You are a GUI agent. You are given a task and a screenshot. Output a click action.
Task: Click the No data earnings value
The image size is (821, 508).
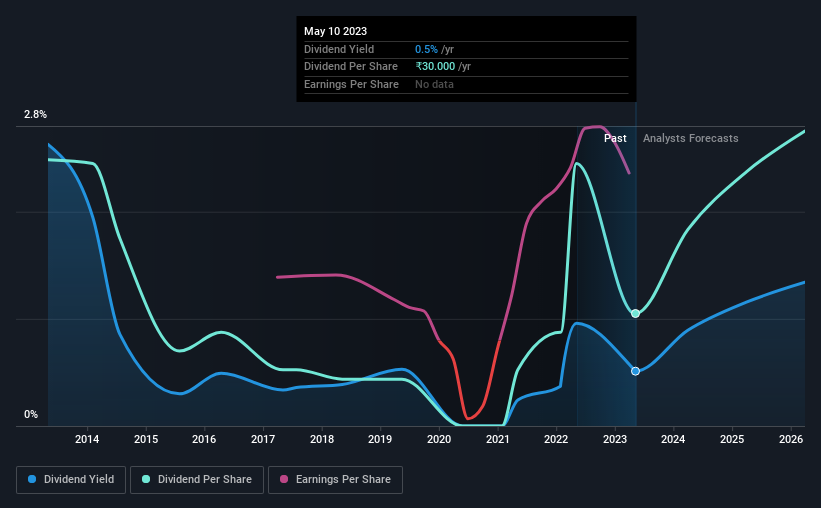click(434, 84)
